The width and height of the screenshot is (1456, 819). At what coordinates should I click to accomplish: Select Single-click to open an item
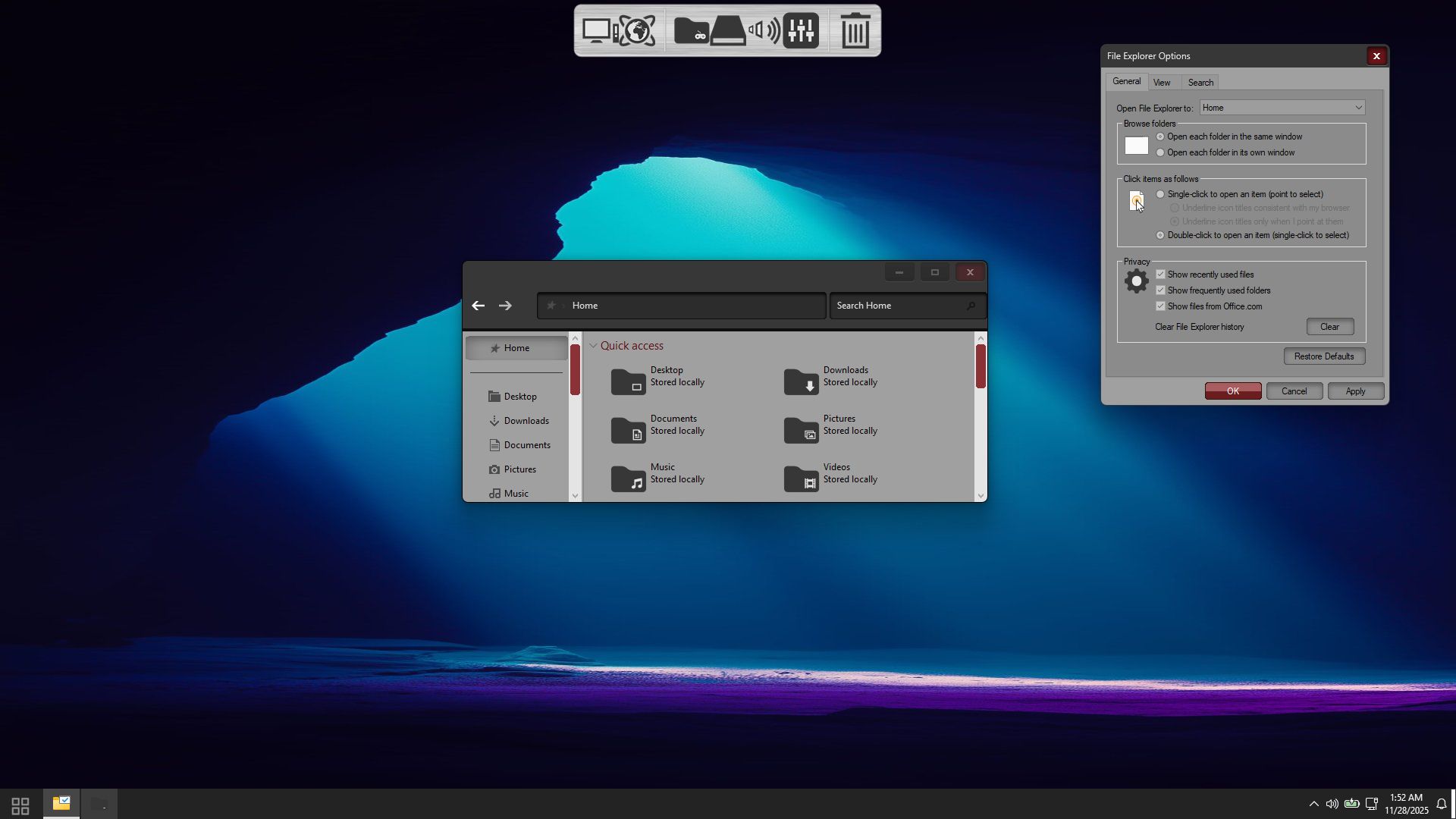[1160, 195]
